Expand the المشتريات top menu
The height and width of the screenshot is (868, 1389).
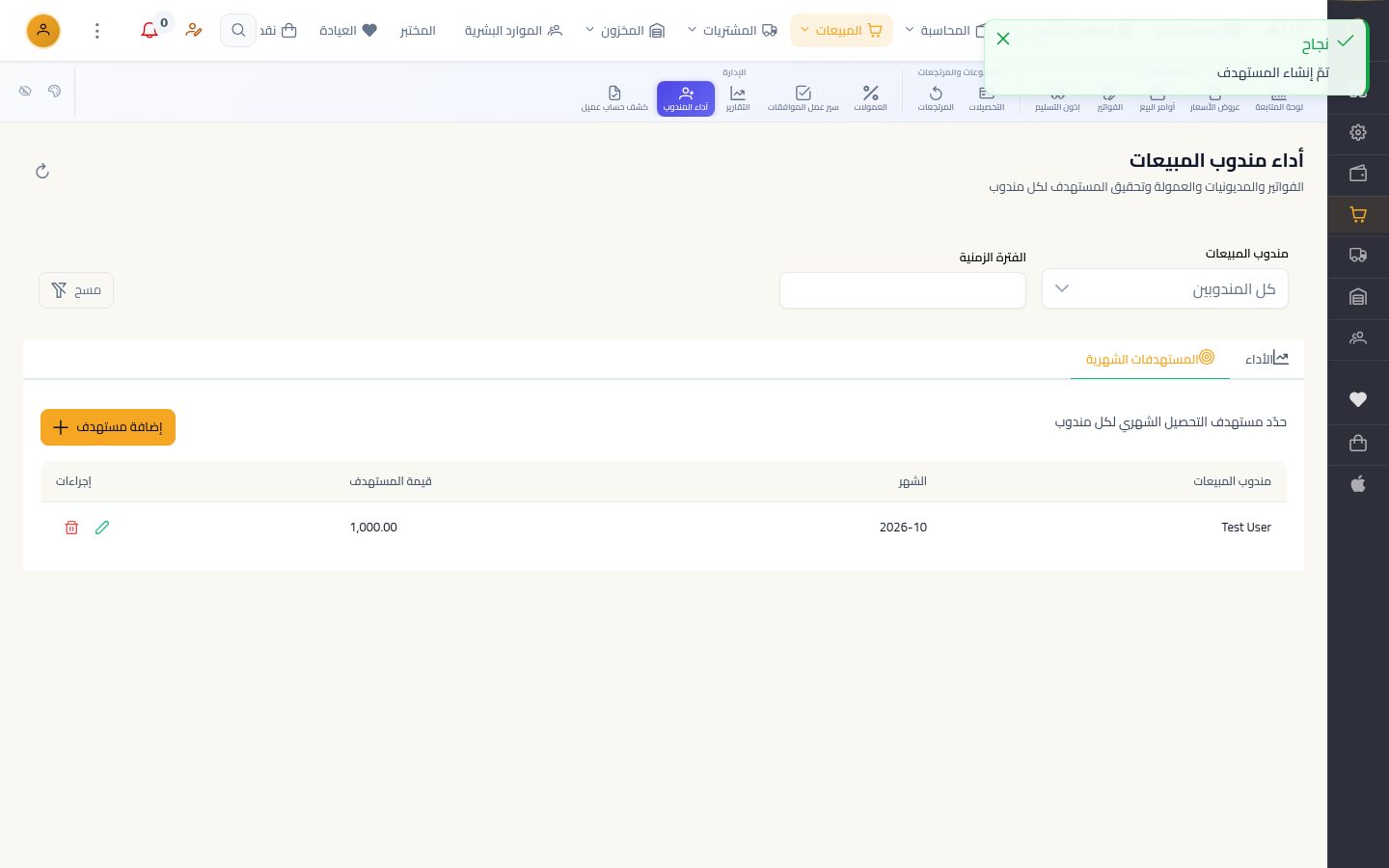[732, 31]
